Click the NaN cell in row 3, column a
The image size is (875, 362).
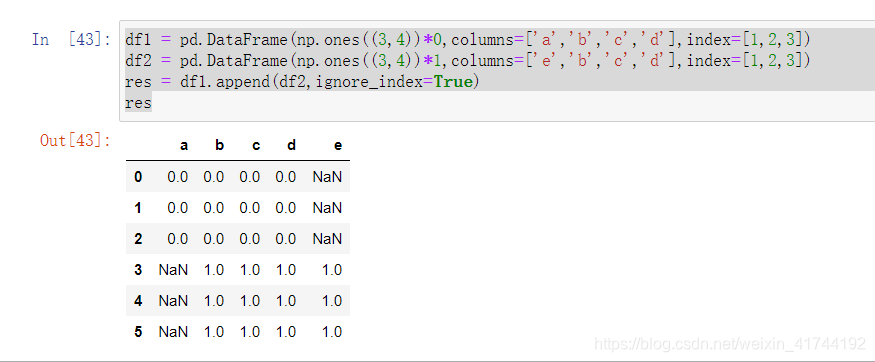pos(174,270)
